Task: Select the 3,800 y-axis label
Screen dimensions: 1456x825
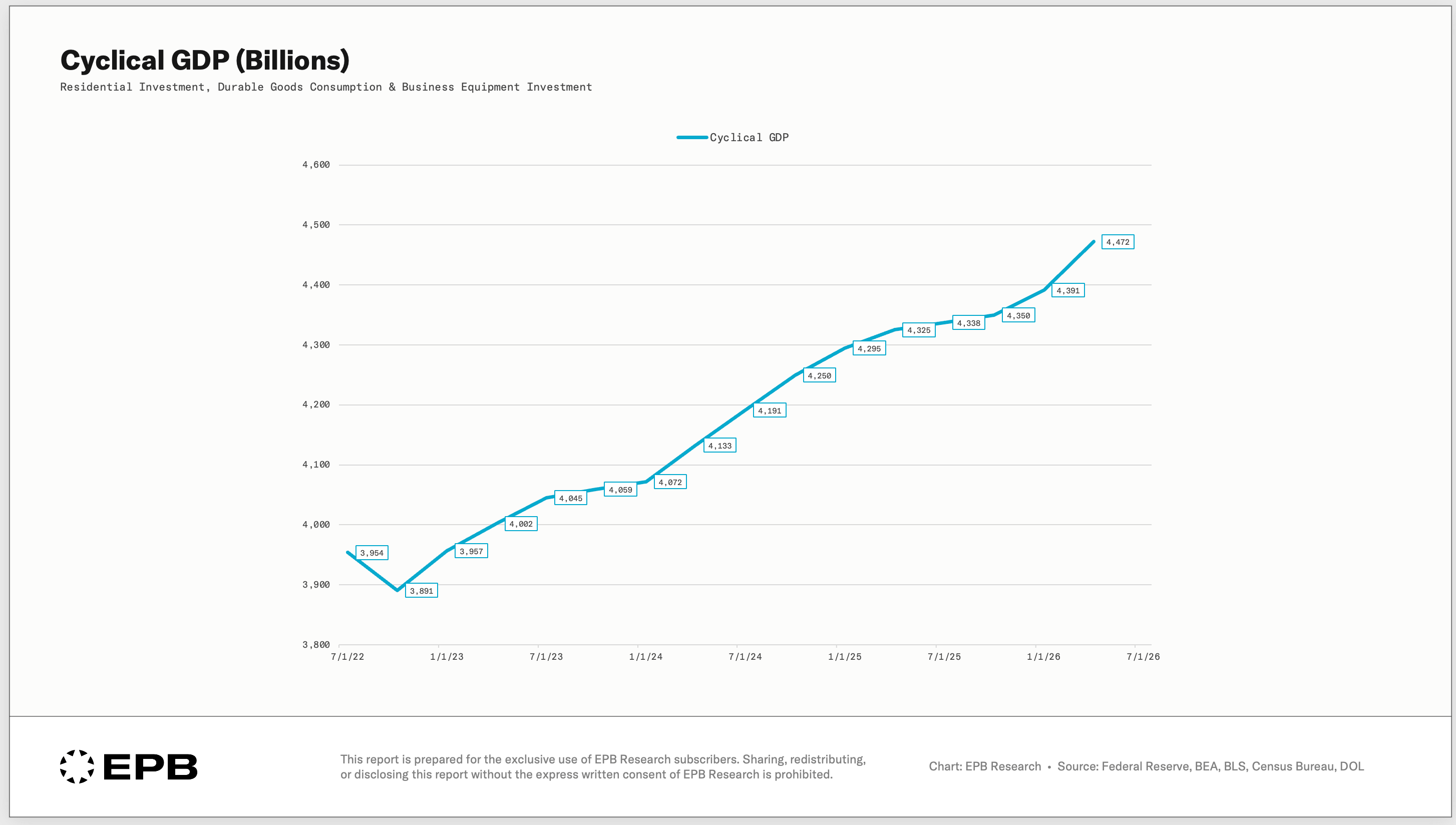Action: tap(315, 645)
